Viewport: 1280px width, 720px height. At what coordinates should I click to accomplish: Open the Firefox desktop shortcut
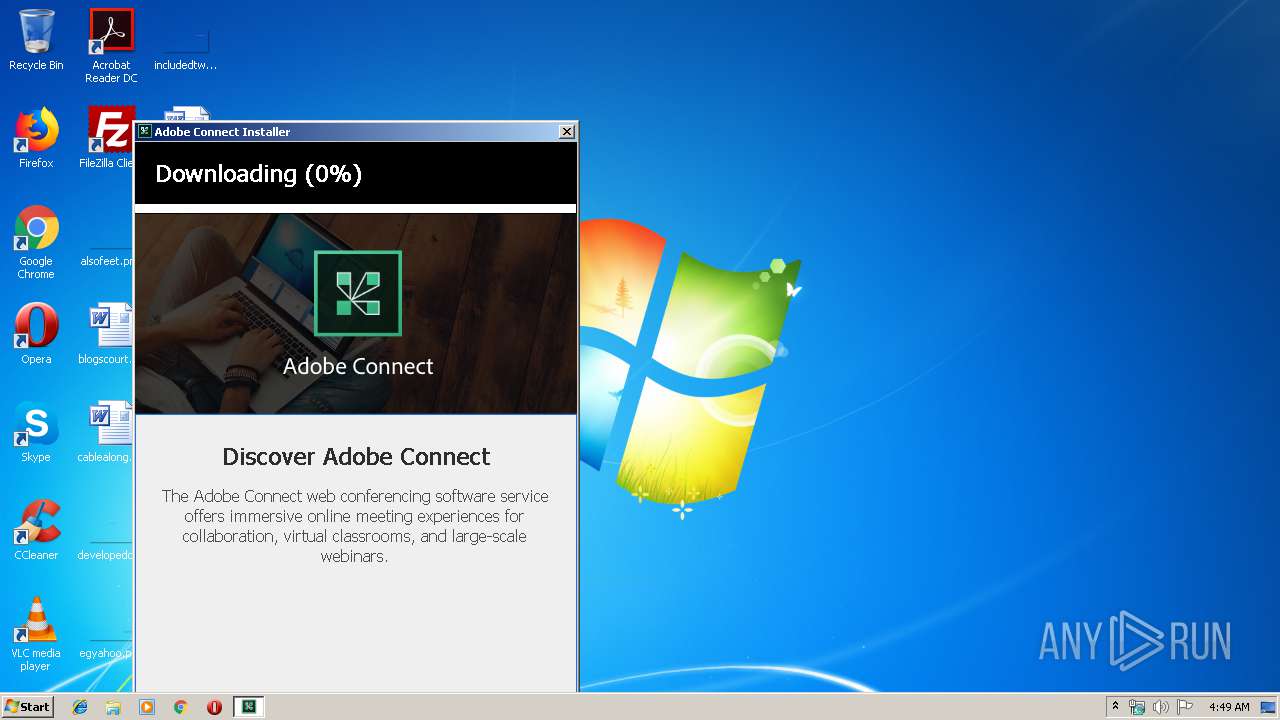[36, 138]
